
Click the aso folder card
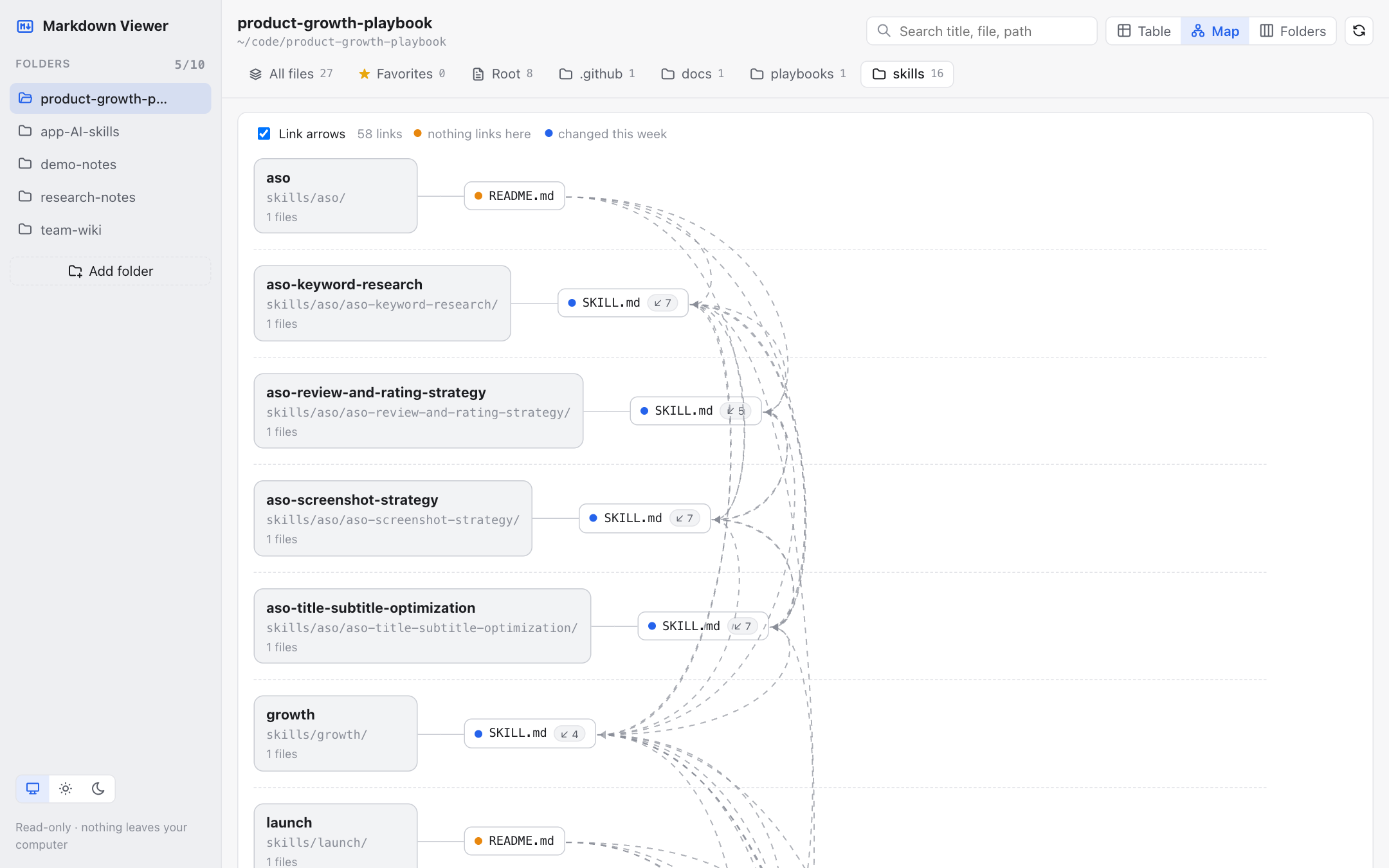(x=336, y=196)
